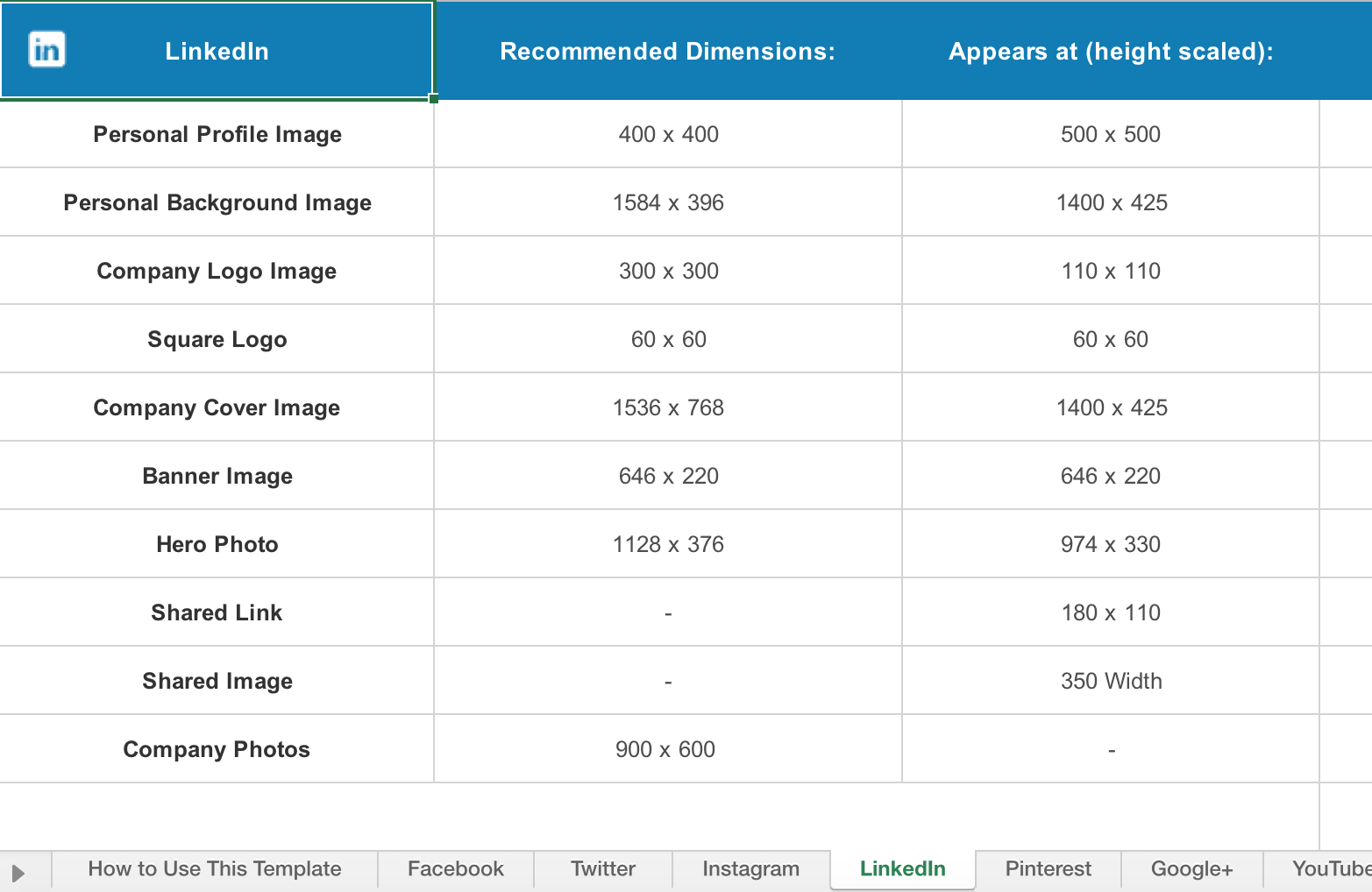This screenshot has width=1372, height=892.
Task: Switch to the Google+ sheet tab
Action: pos(1192,869)
